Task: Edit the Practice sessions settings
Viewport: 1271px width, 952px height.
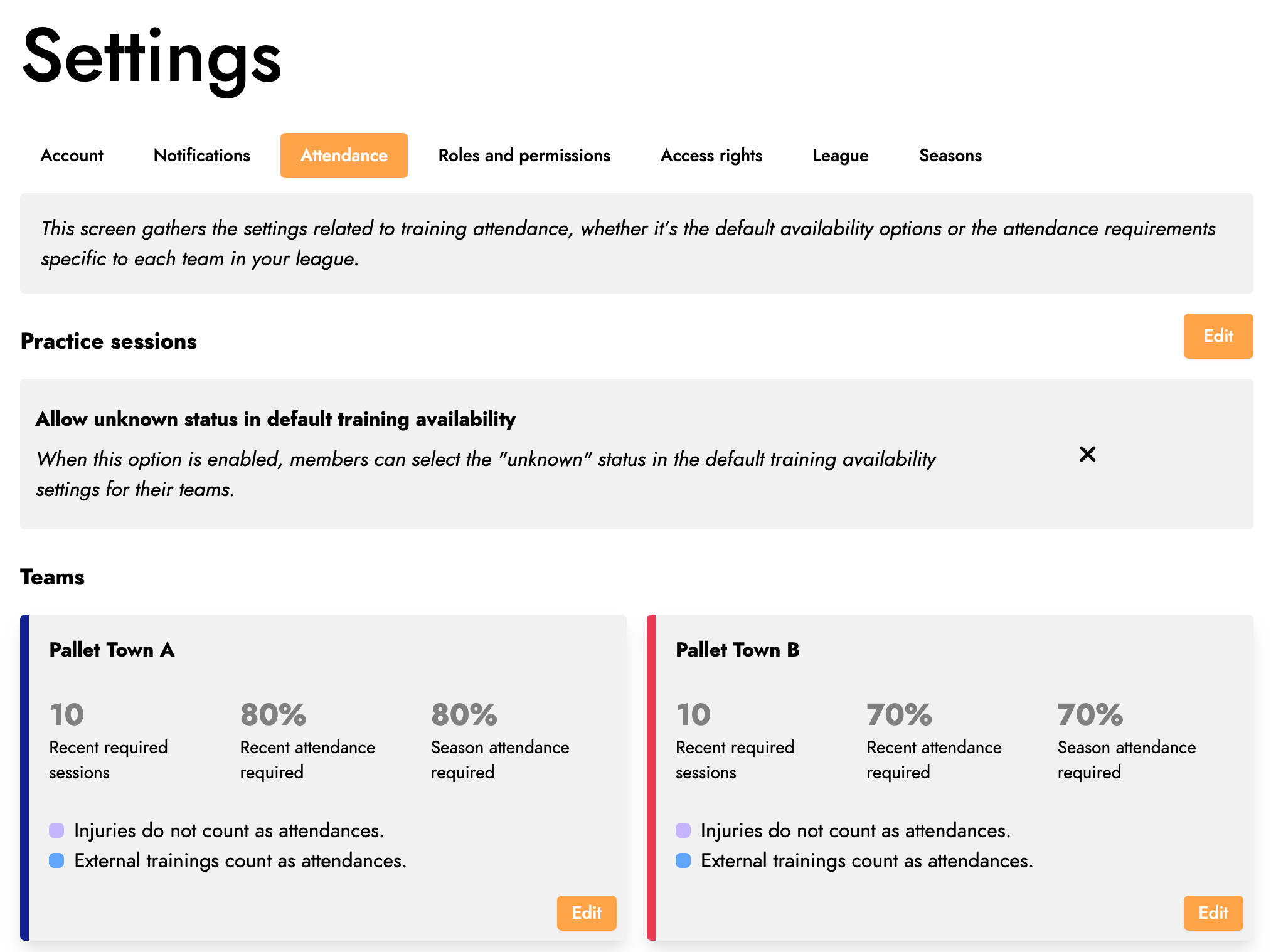Action: [1218, 336]
